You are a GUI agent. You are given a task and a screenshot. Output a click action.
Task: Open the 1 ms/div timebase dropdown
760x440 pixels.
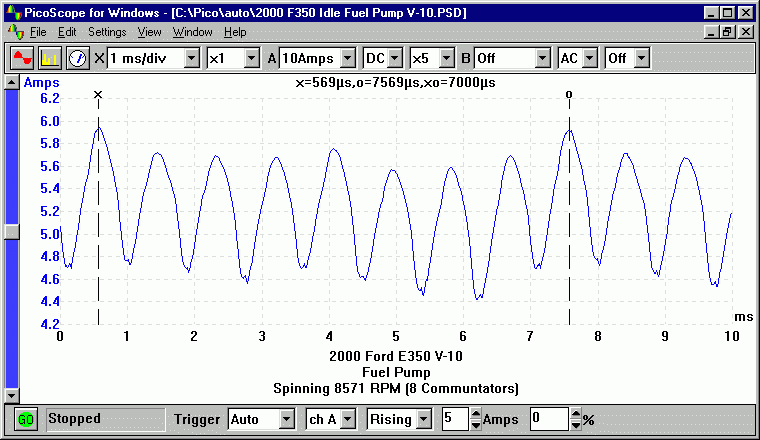pos(191,58)
